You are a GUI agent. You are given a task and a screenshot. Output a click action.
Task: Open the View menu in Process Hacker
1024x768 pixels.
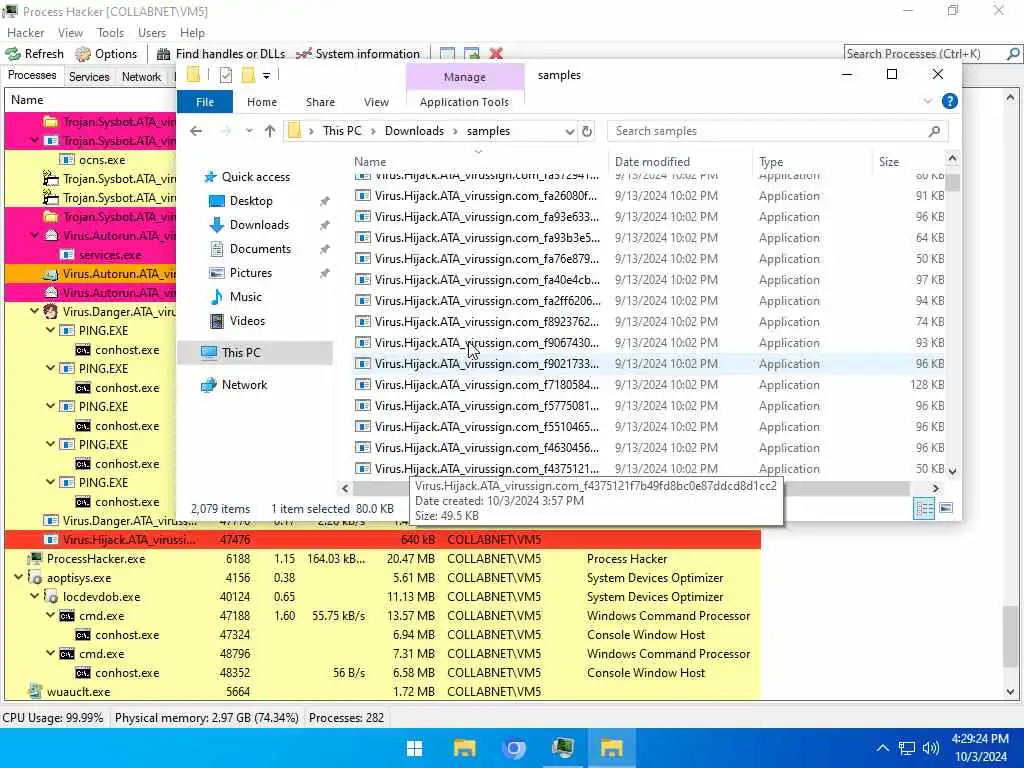(x=70, y=33)
